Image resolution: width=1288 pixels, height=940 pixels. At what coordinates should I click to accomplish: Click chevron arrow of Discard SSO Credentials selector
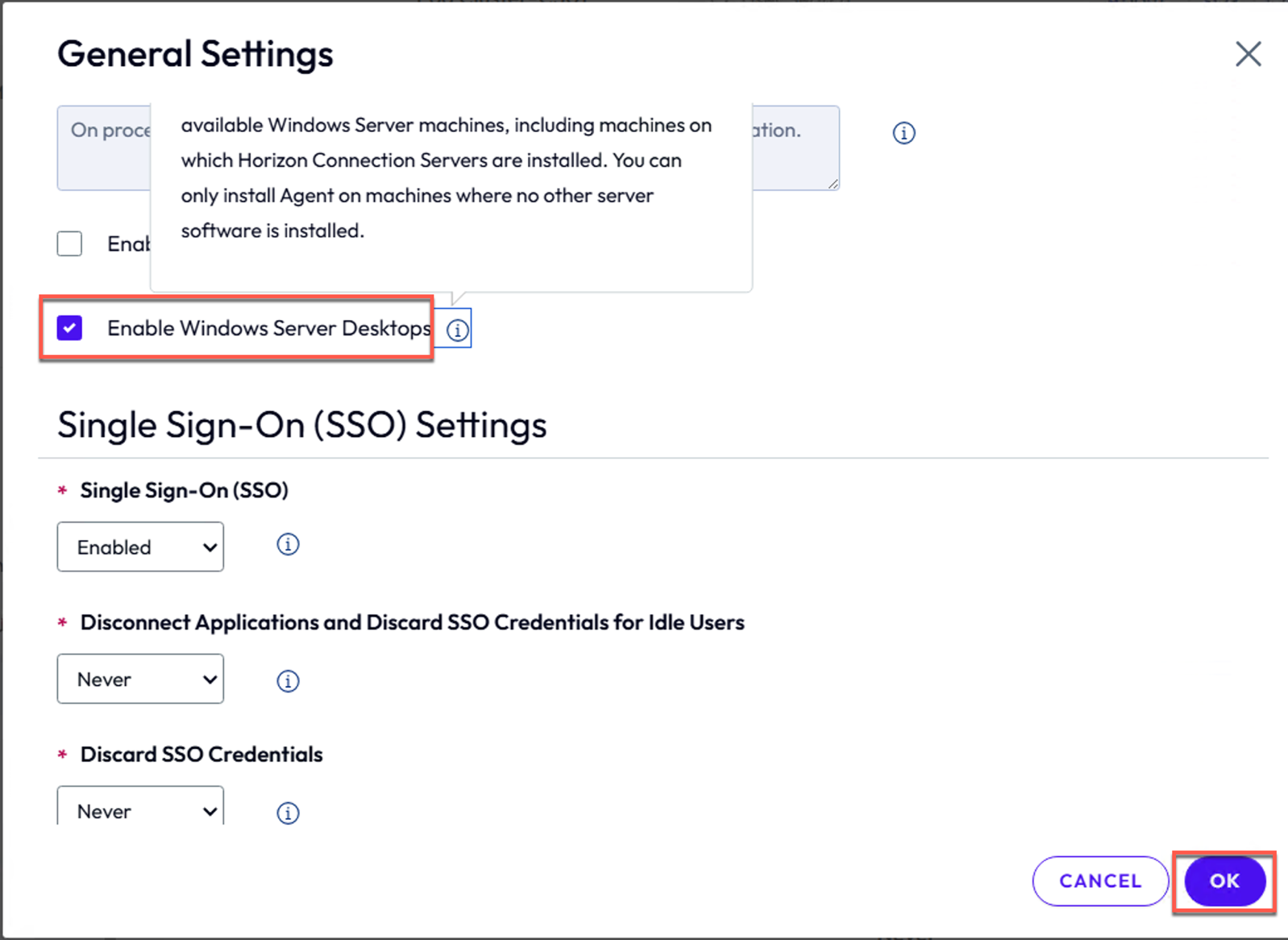pos(210,812)
